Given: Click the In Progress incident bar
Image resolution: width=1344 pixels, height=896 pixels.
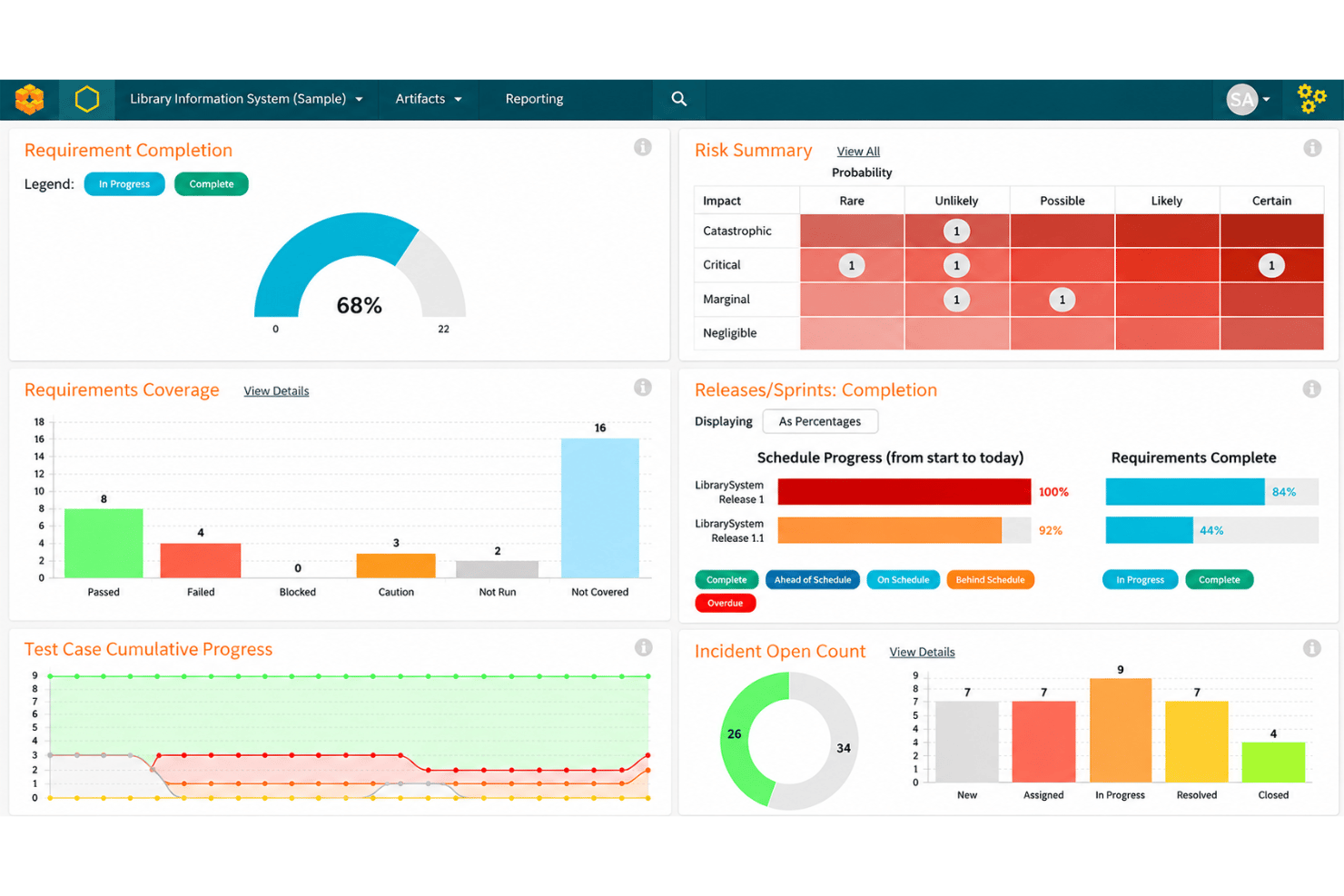Looking at the screenshot, I should tap(1120, 730).
